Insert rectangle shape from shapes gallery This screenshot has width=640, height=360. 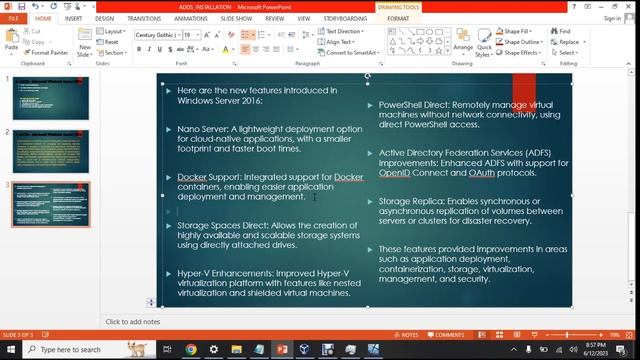click(420, 32)
